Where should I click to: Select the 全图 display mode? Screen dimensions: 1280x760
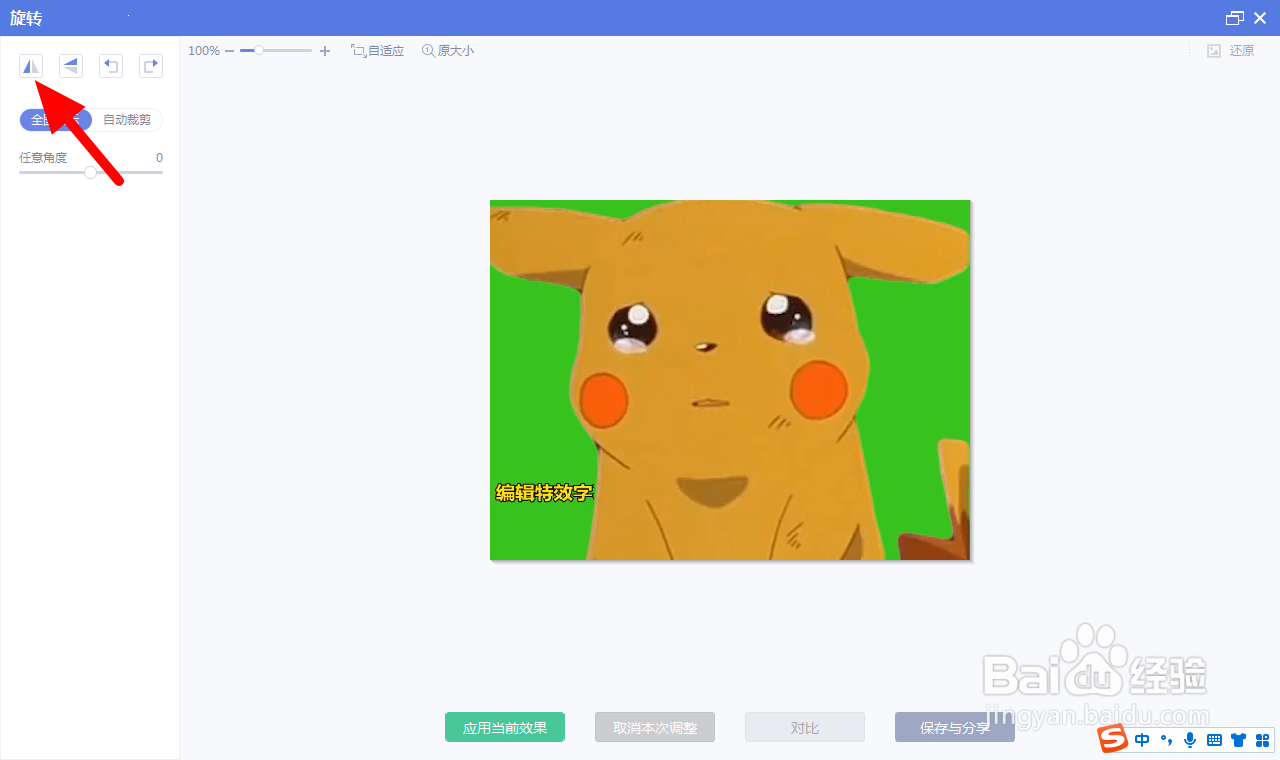tap(55, 120)
